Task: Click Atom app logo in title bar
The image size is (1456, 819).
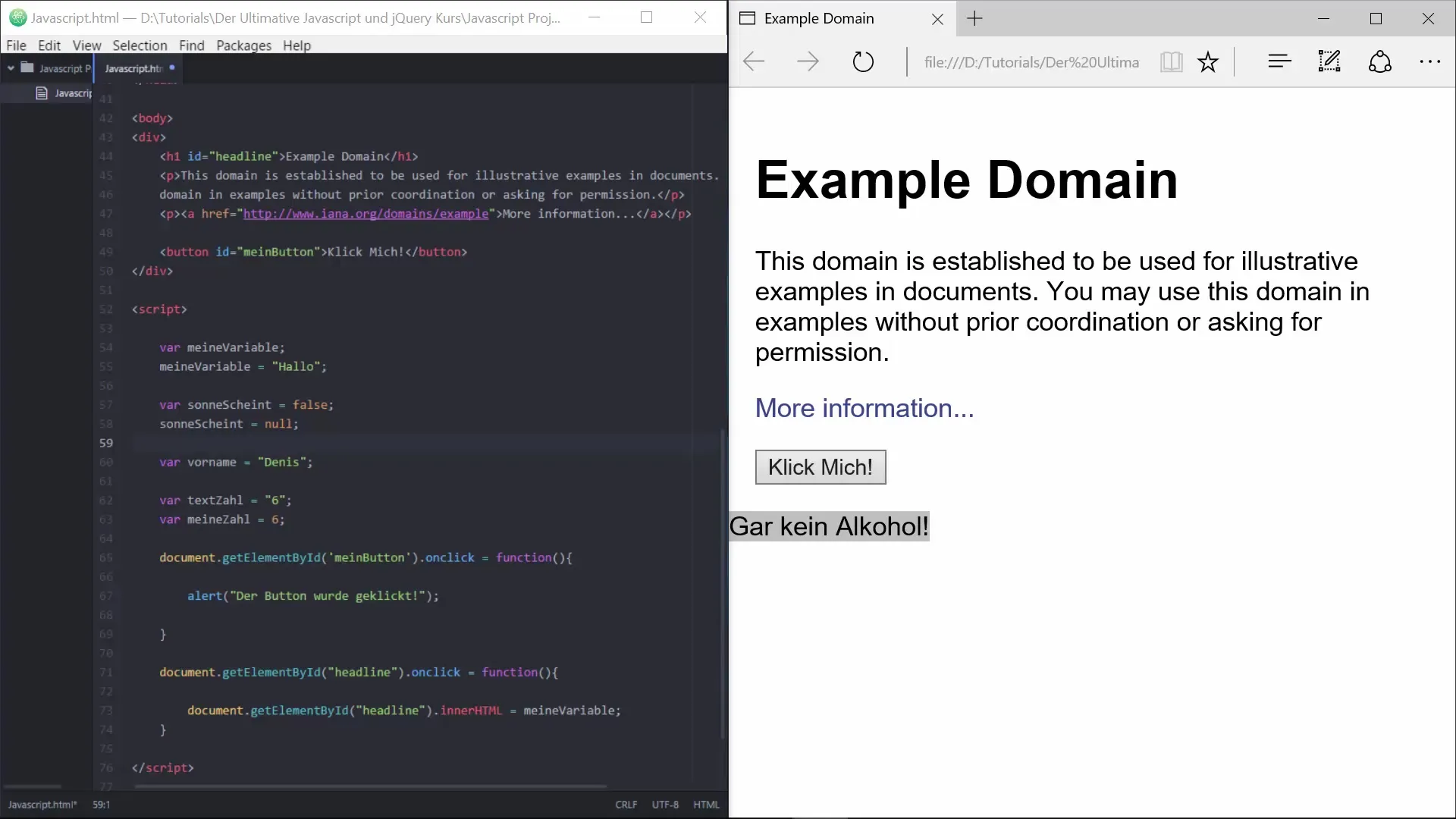Action: [x=17, y=17]
